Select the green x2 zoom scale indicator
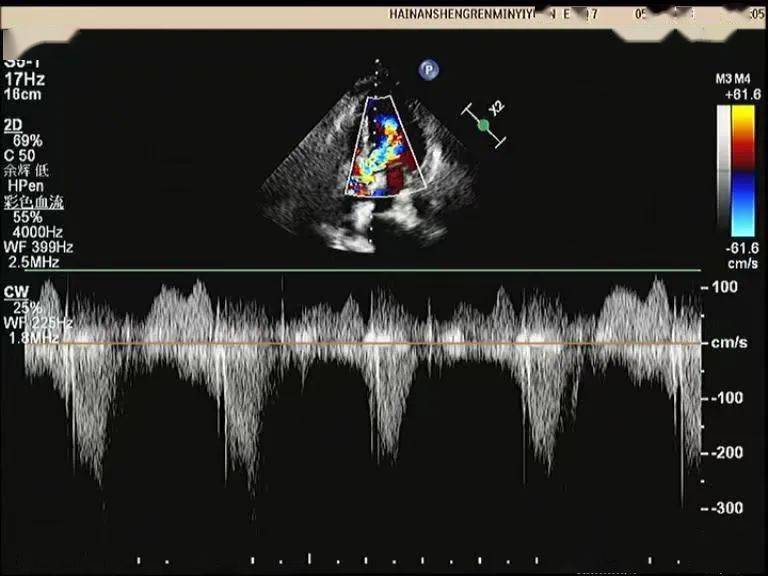This screenshot has width=768, height=576. (484, 124)
